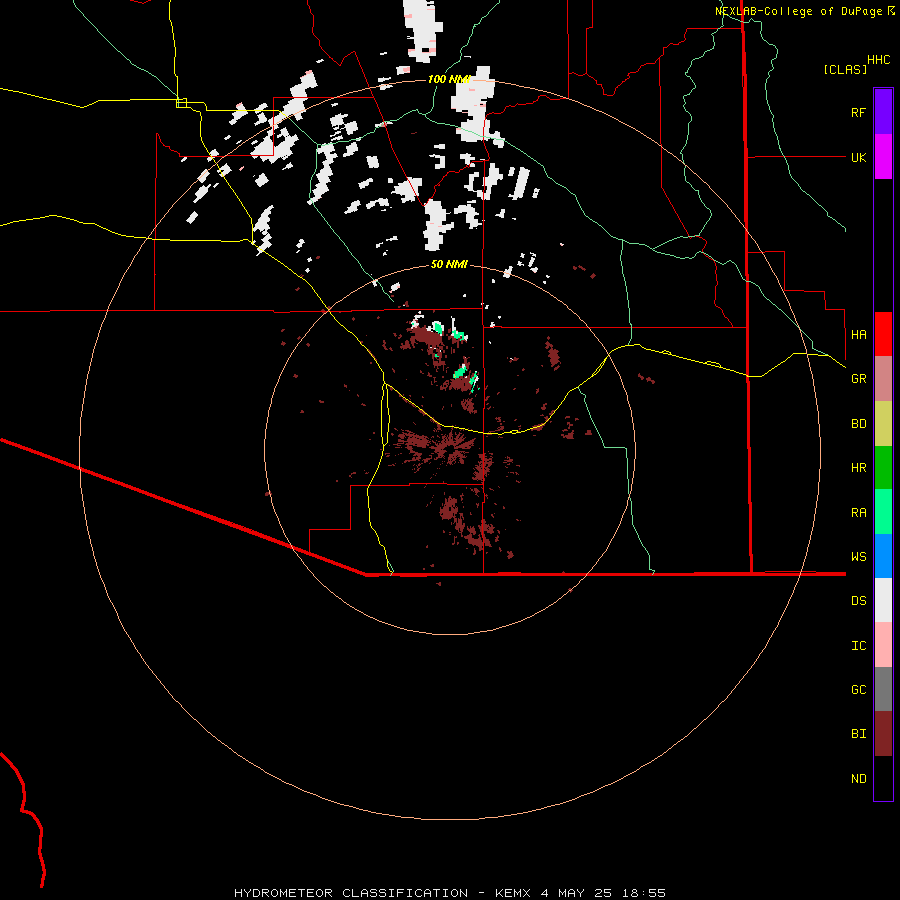
Task: Click the HA red legend swatch
Action: coord(883,334)
